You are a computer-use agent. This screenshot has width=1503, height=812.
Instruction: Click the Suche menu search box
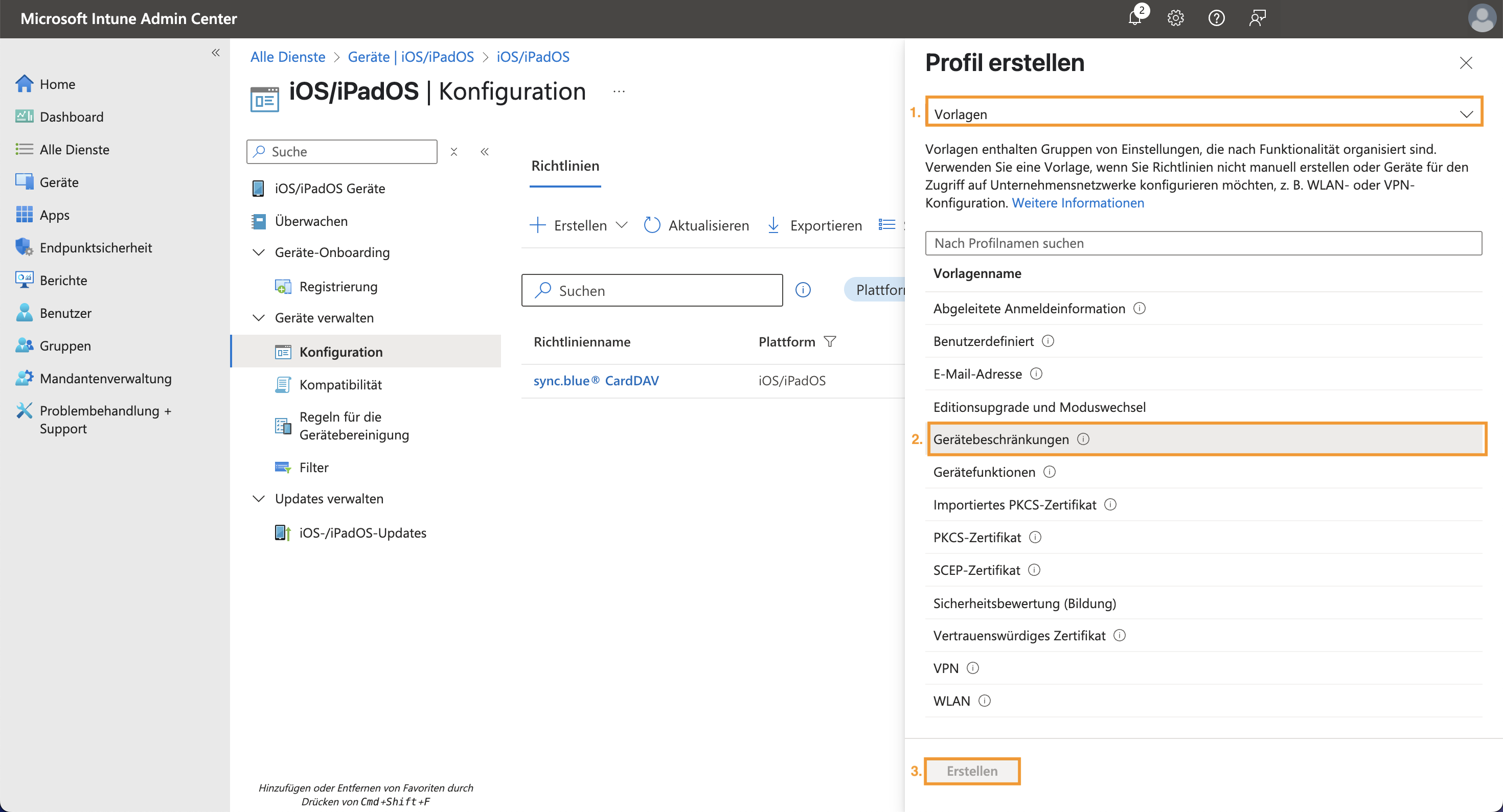point(342,152)
